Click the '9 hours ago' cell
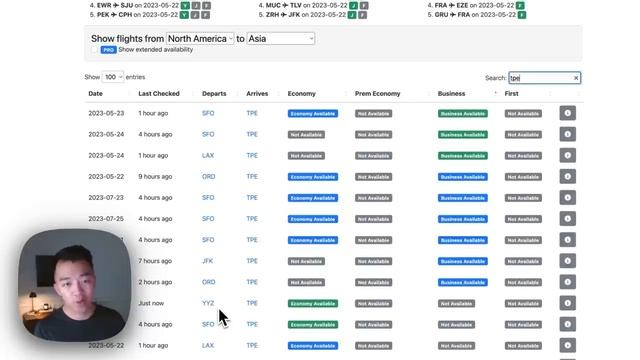This screenshot has height=360, width=640. pos(155,176)
